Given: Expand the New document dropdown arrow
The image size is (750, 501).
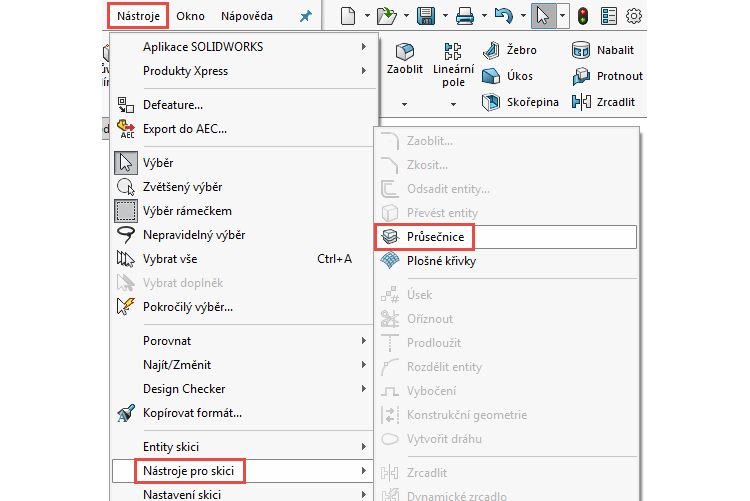Looking at the screenshot, I should point(367,16).
